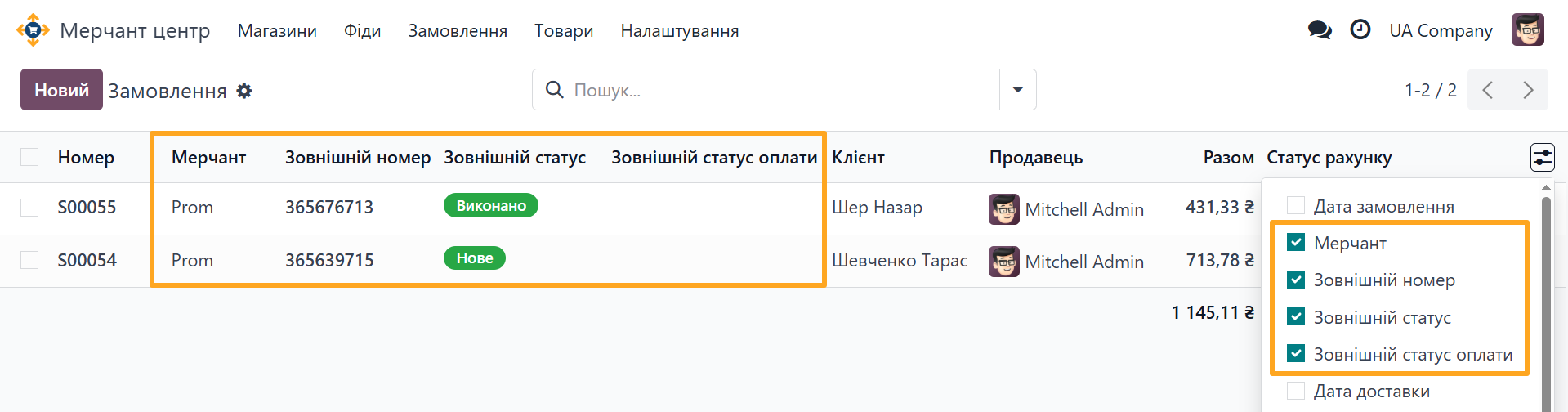Expand the search filter dropdown arrow

1017,90
